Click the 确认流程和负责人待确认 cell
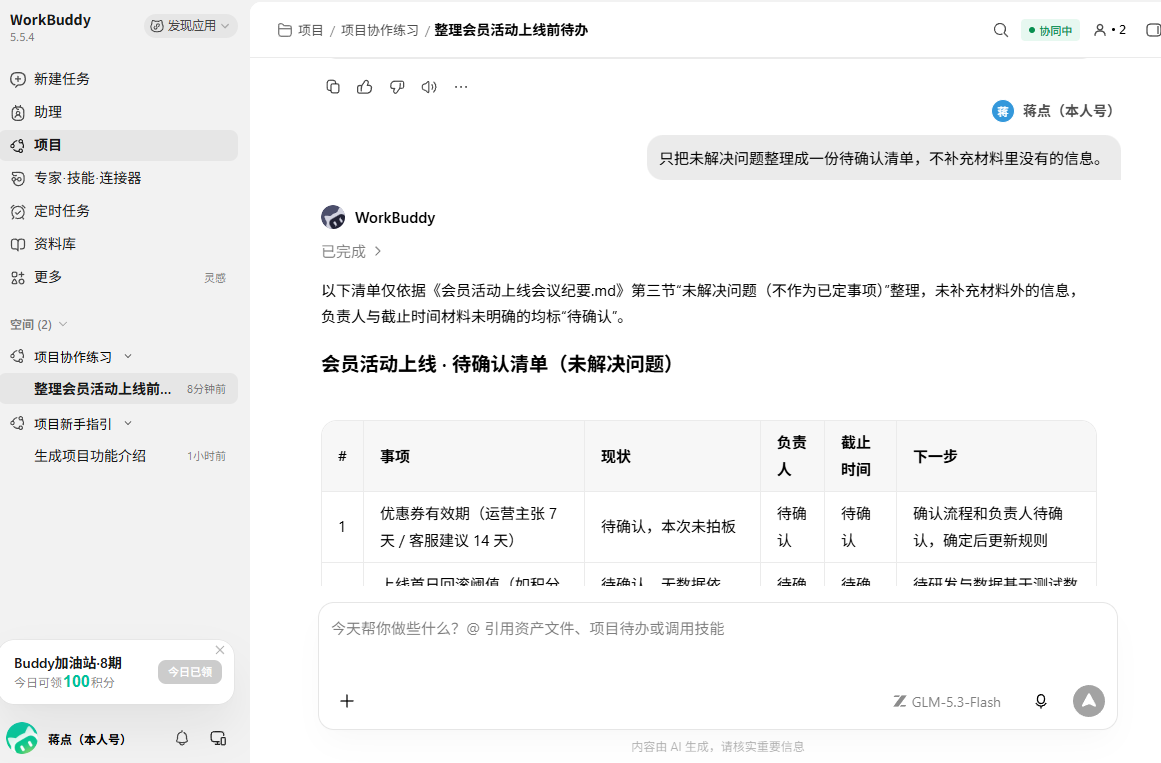Viewport: 1161px width, 763px height. 996,527
